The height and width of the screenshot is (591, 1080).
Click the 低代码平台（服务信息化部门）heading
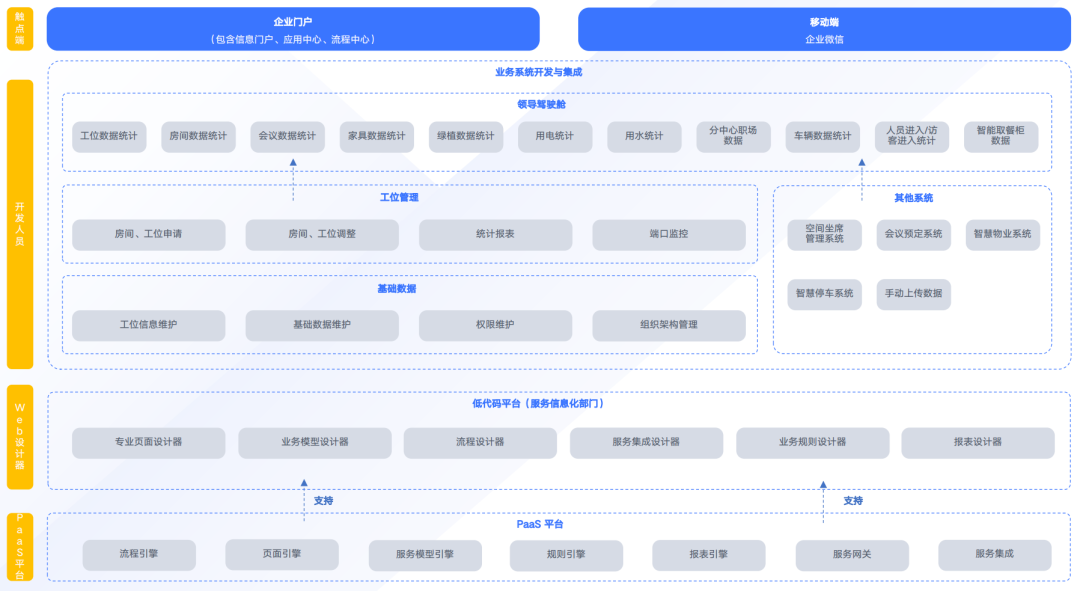538,404
